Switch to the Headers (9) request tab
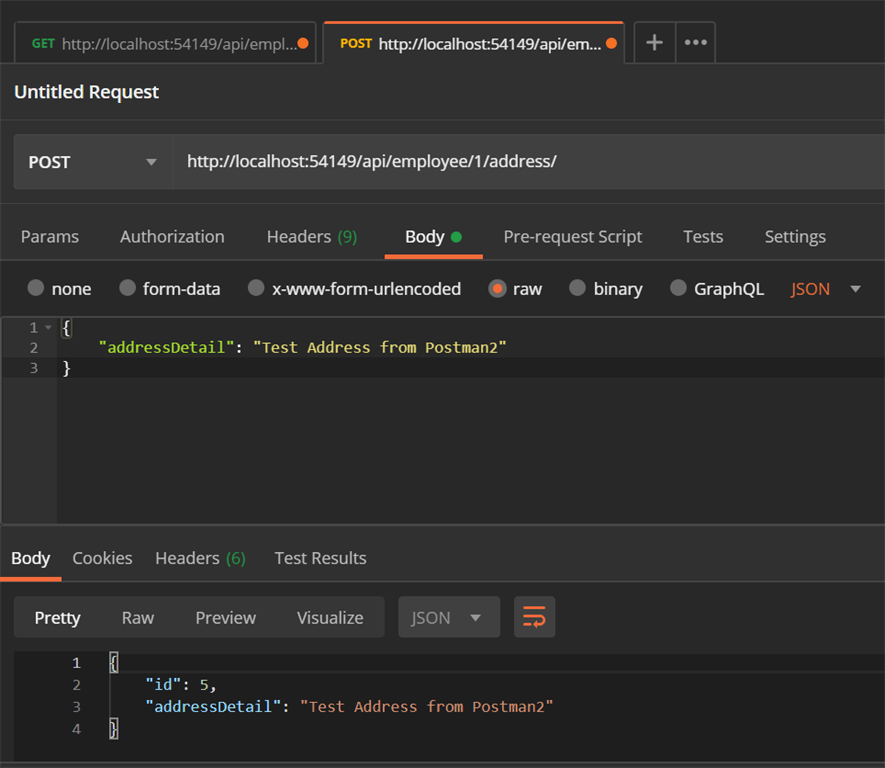The height and width of the screenshot is (768, 885). 311,236
